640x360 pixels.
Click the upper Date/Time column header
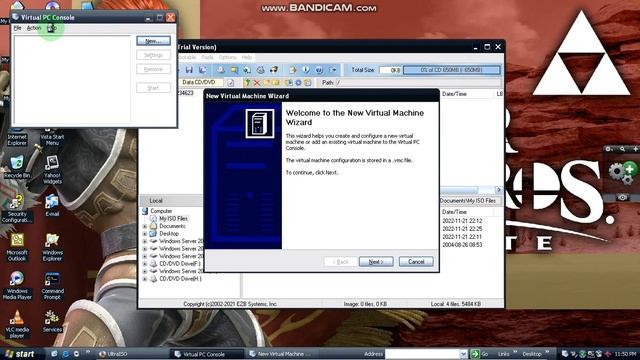(x=454, y=94)
